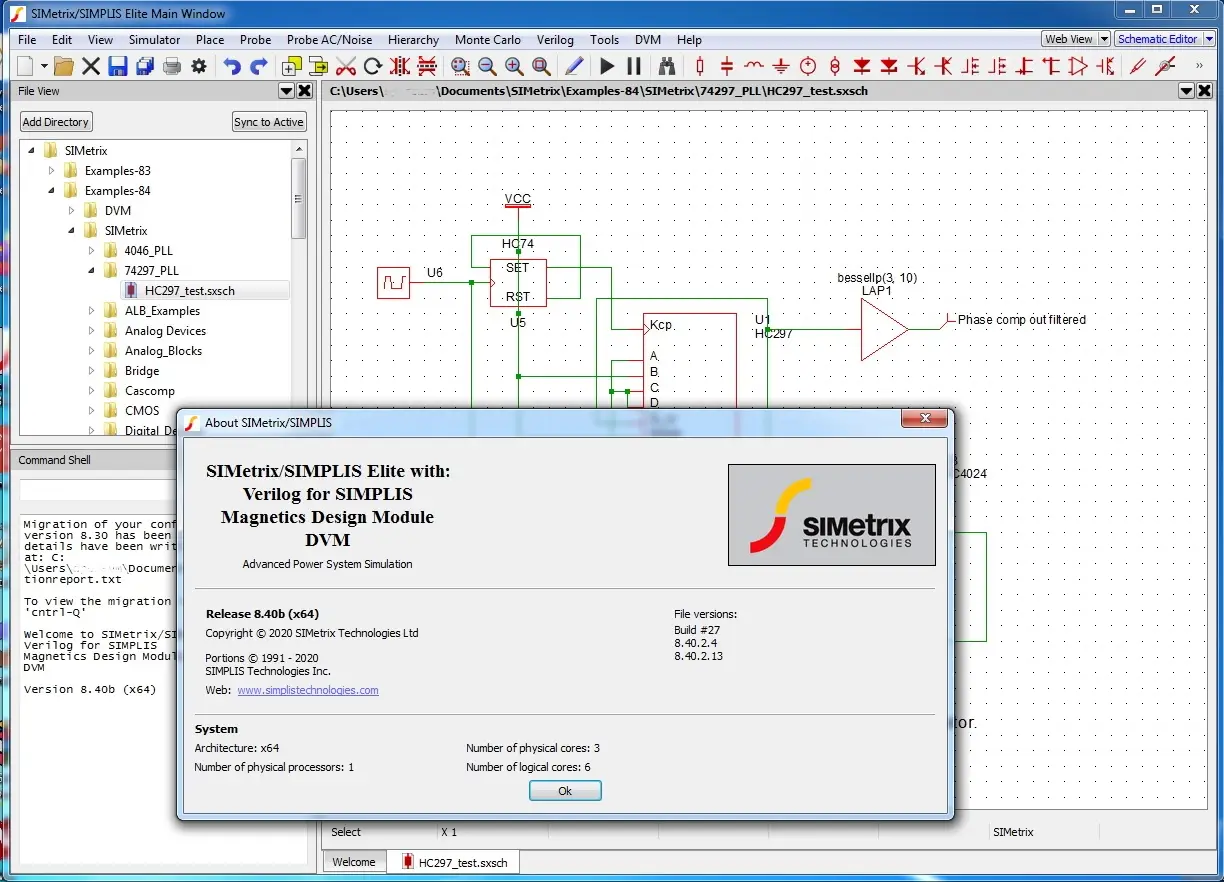This screenshot has width=1224, height=882.
Task: Zoom to fit with the red-square magnifier icon
Action: coord(541,66)
